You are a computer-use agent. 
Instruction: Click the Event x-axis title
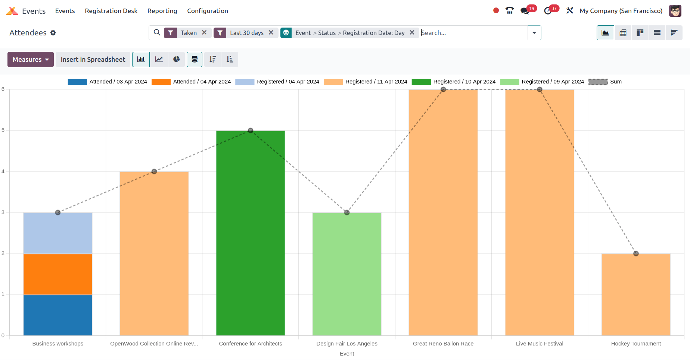click(347, 354)
